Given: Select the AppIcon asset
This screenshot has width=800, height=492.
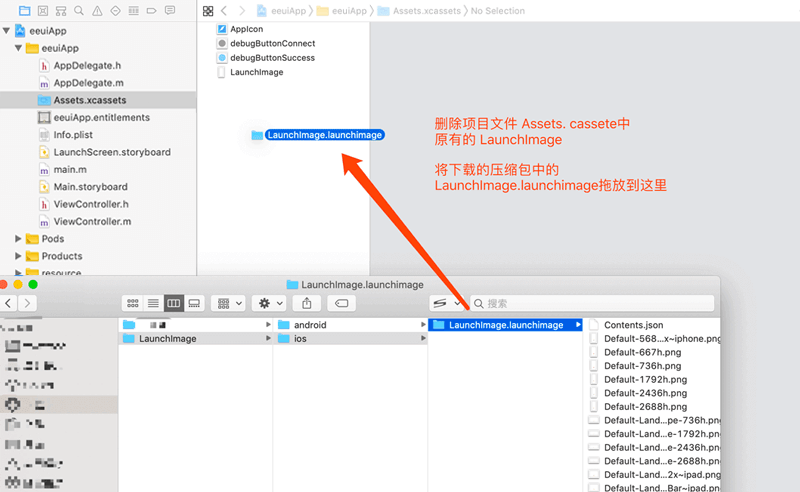Looking at the screenshot, I should 246,30.
